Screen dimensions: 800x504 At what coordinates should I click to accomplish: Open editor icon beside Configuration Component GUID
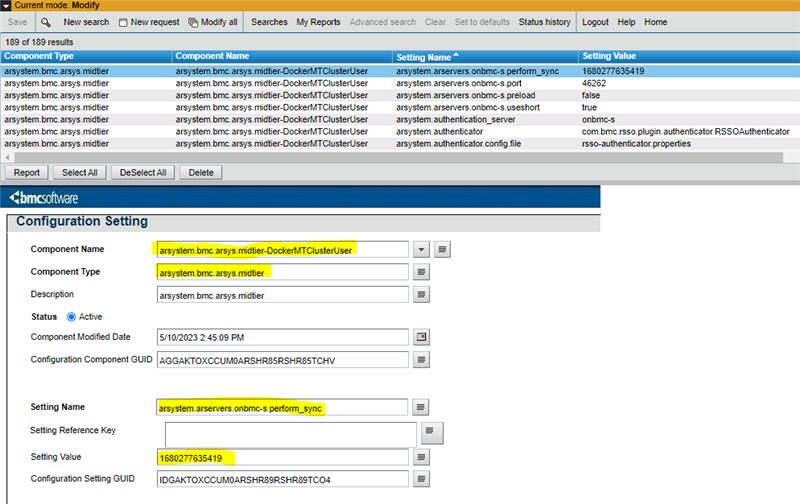pyautogui.click(x=422, y=360)
